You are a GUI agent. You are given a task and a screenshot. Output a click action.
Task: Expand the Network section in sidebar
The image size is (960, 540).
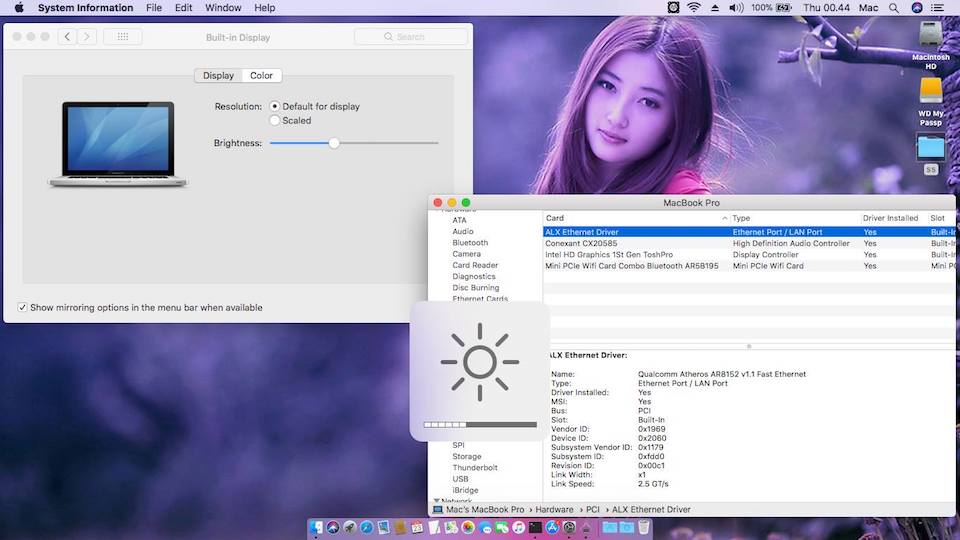[x=437, y=501]
